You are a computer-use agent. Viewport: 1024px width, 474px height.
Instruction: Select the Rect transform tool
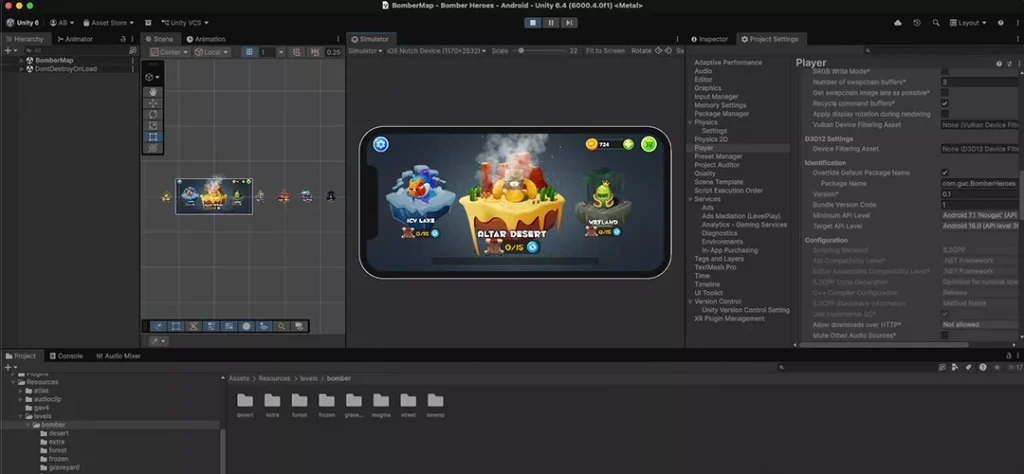(x=153, y=137)
